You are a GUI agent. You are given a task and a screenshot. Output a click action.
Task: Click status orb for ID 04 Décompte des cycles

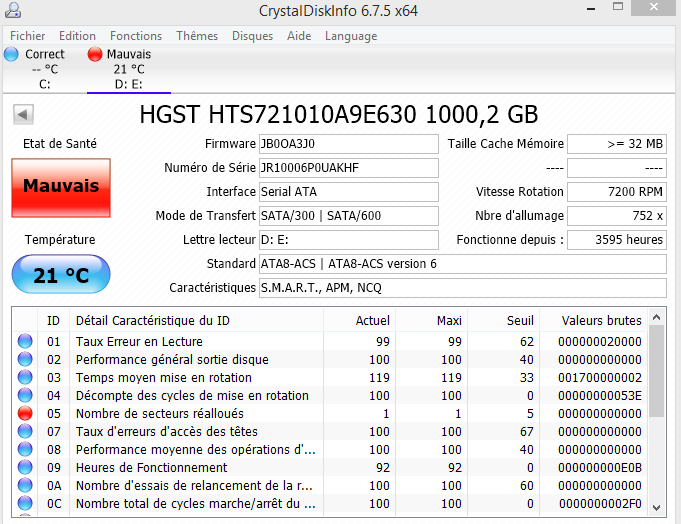tap(25, 395)
